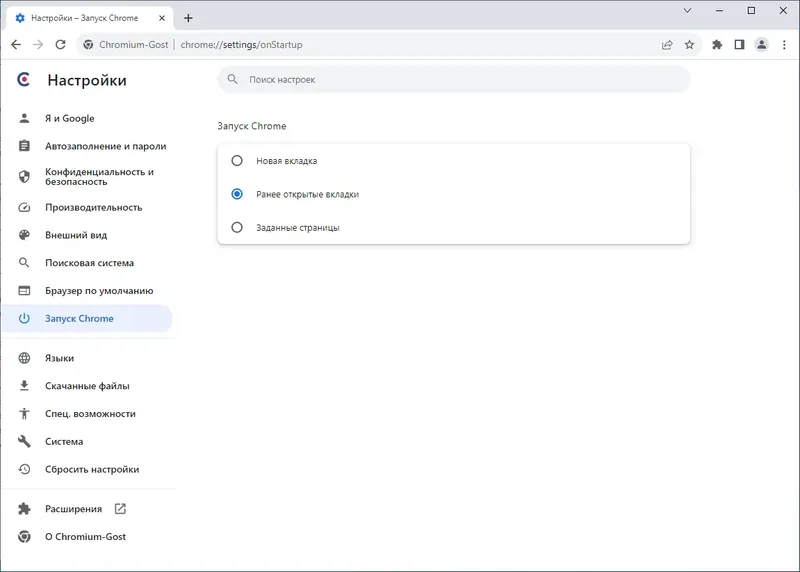Viewport: 800px width, 572px height.
Task: Click the browser back arrow
Action: pyautogui.click(x=15, y=44)
